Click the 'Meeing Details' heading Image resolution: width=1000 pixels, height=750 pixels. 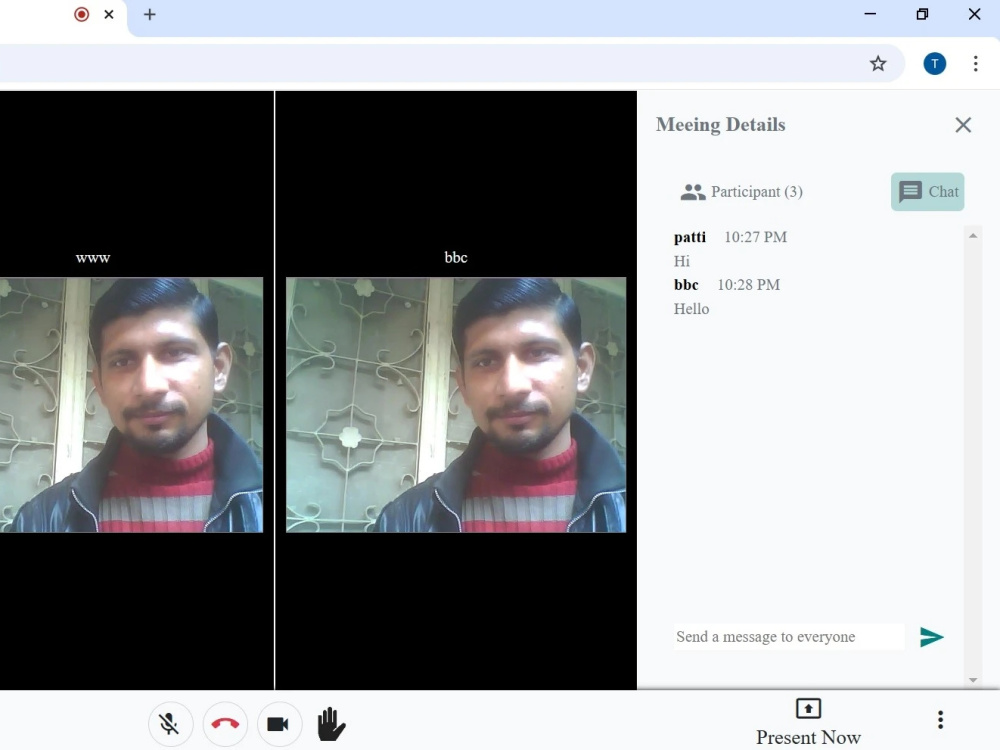(x=721, y=124)
